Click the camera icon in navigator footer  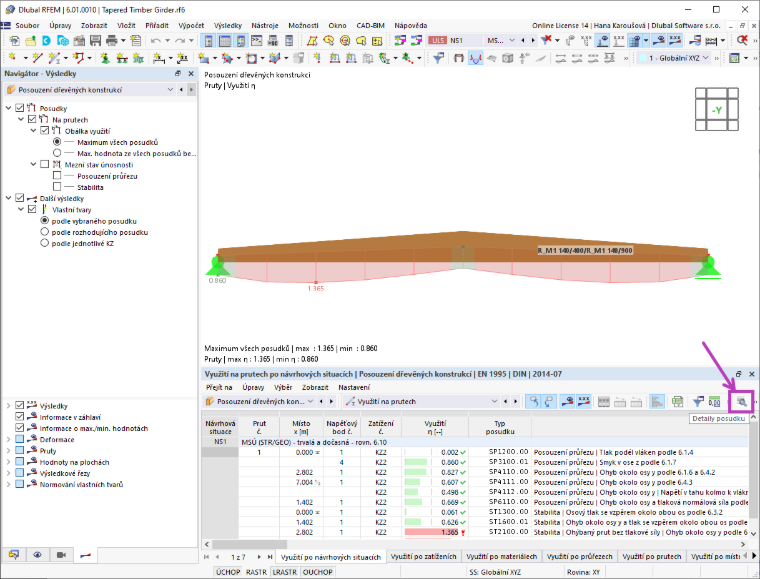click(61, 555)
